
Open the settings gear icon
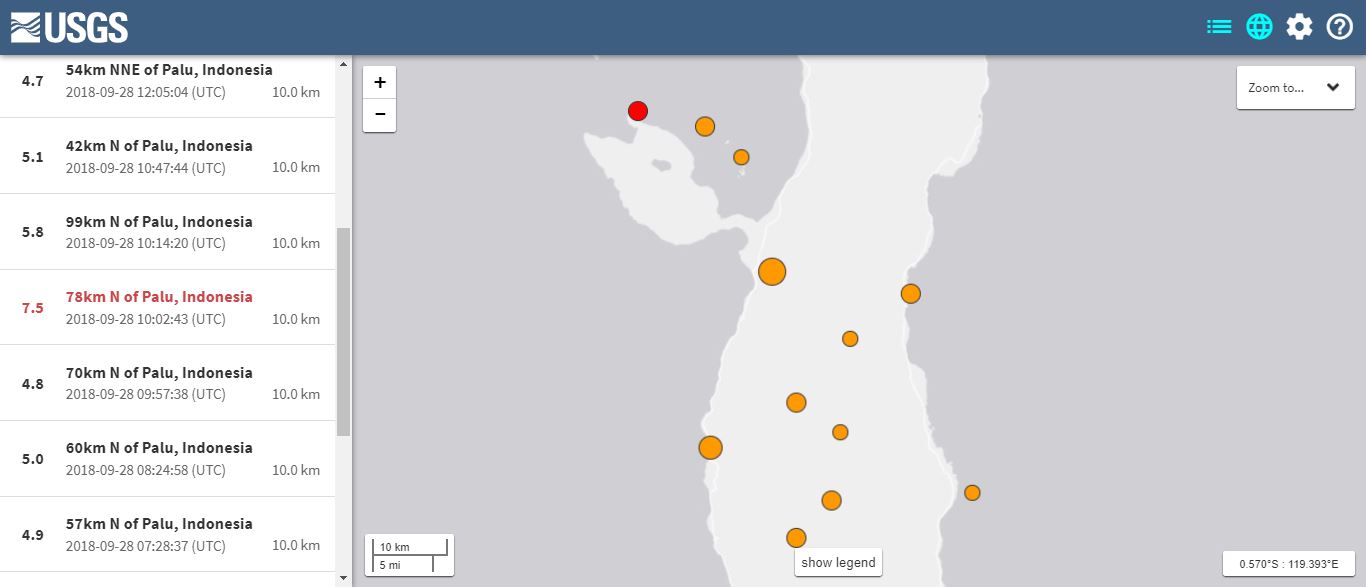[1299, 27]
